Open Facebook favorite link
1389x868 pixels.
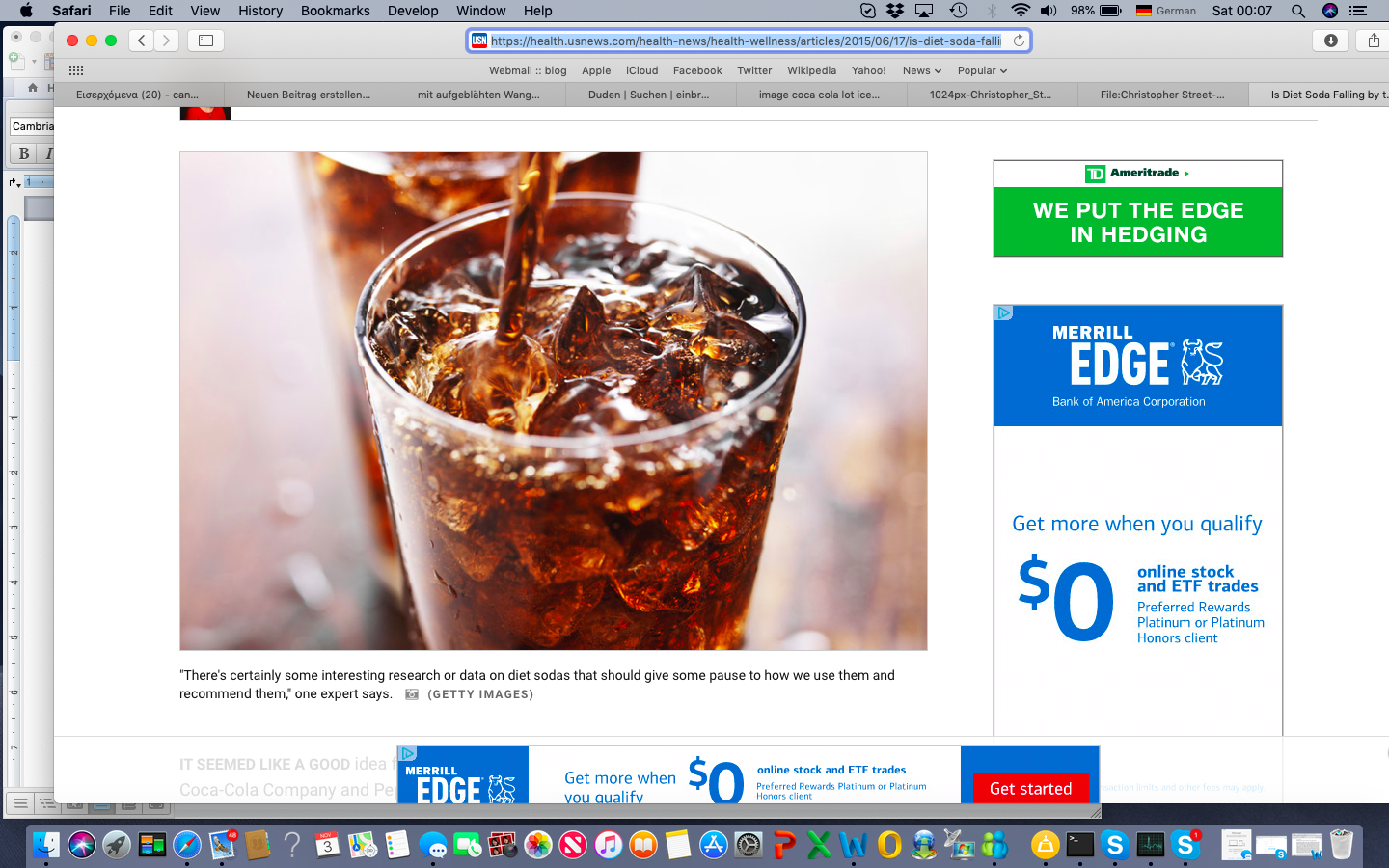[x=697, y=70]
